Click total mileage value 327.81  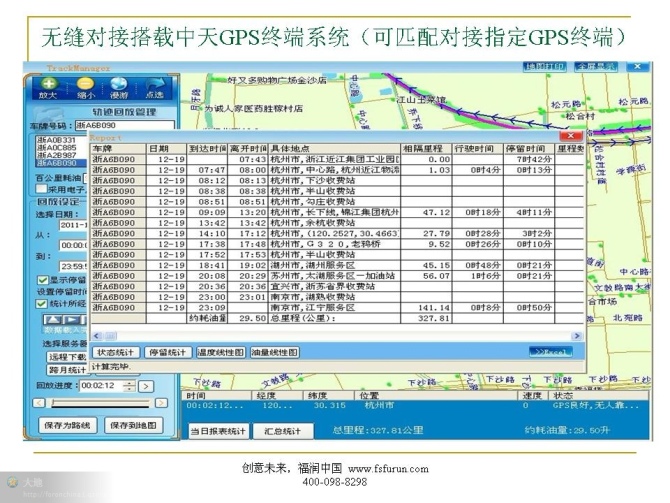coord(436,318)
